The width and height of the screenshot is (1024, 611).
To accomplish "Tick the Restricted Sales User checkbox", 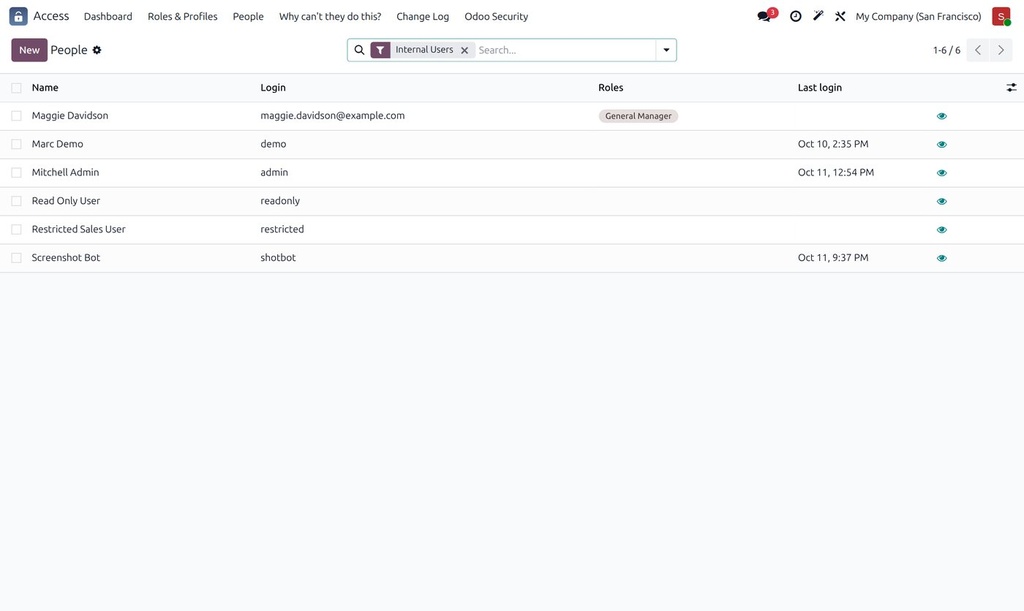I will point(16,229).
